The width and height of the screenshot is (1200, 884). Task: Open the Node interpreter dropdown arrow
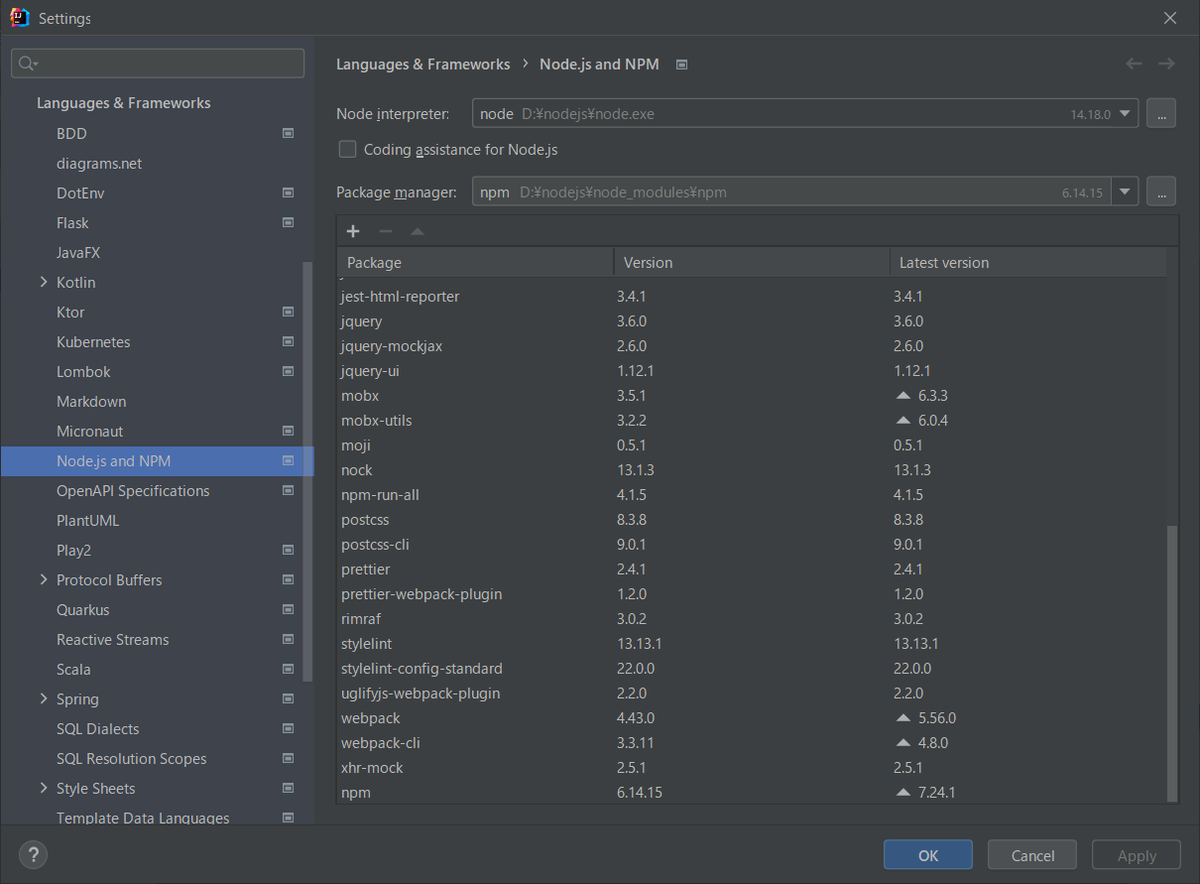1126,114
